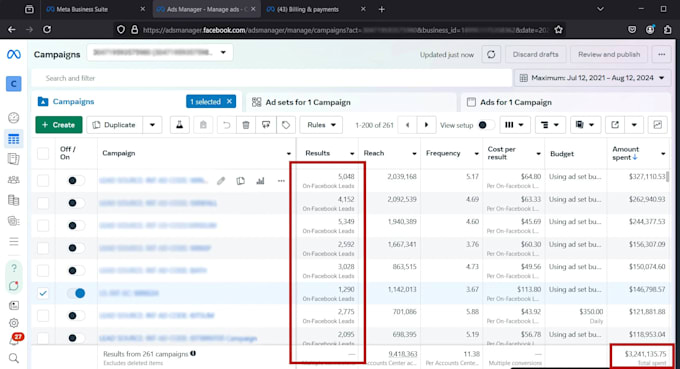Viewport: 680px width, 369px height.
Task: Go back with the browser back arrow
Action: click(x=12, y=29)
